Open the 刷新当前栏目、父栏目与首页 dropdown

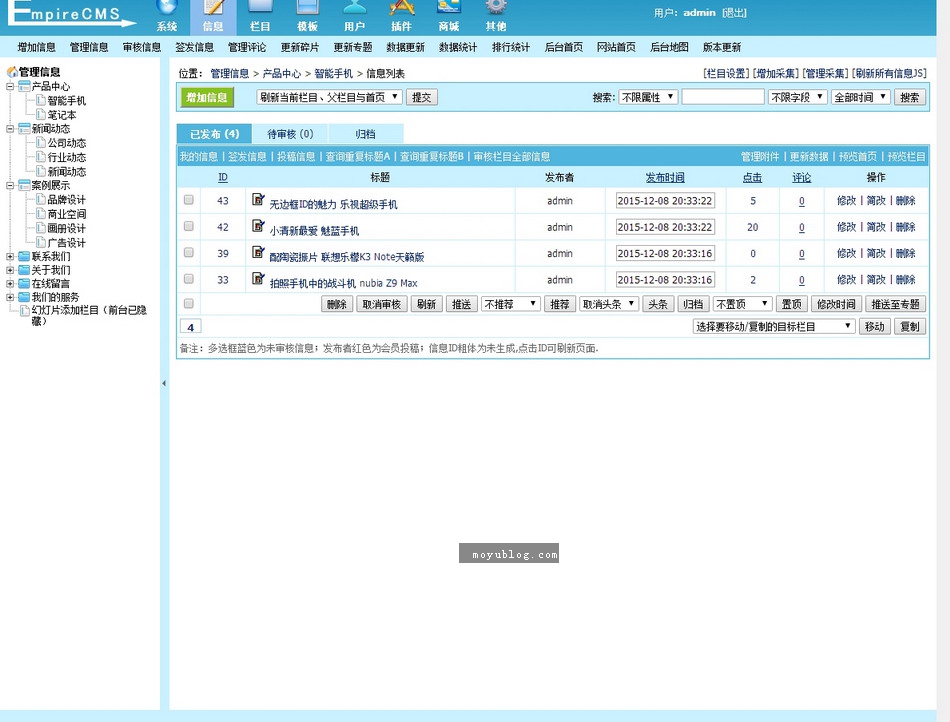[x=329, y=97]
